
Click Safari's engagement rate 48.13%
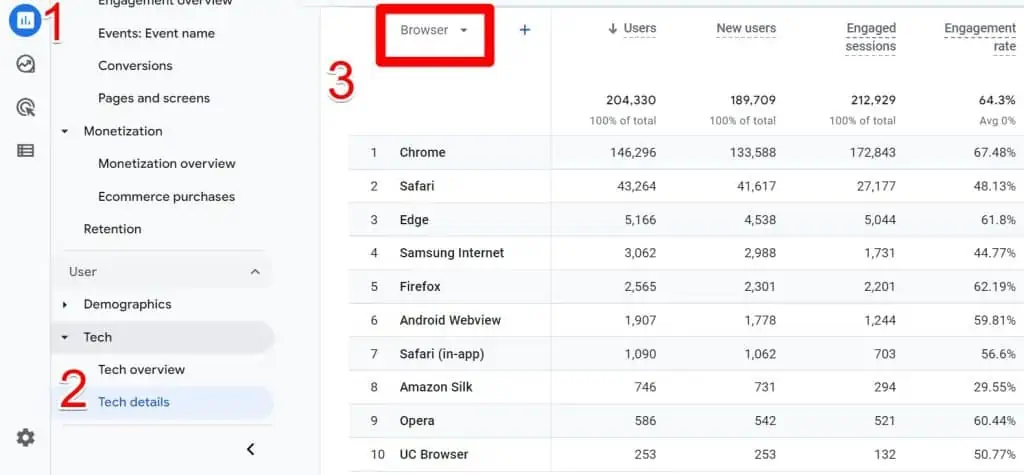pos(993,186)
